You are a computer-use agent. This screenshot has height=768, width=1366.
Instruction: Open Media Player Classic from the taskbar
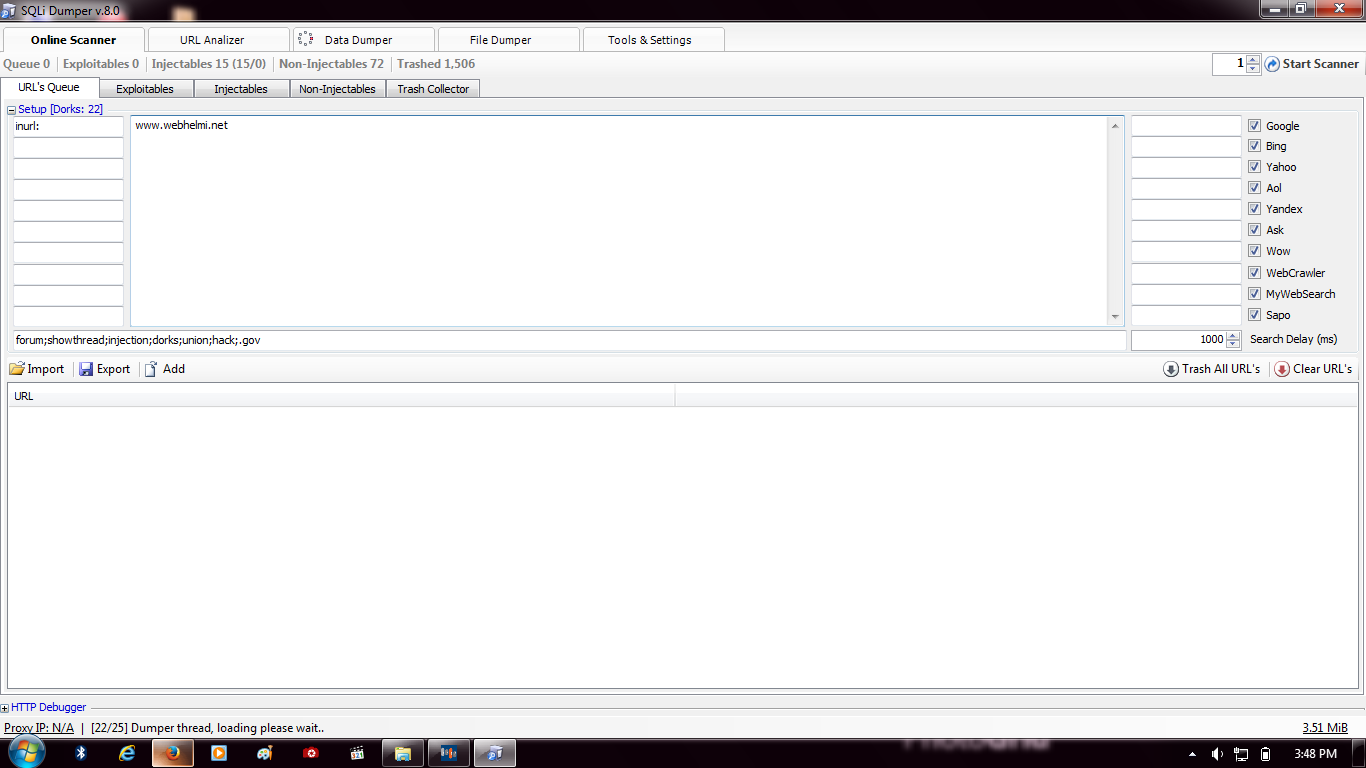[357, 753]
